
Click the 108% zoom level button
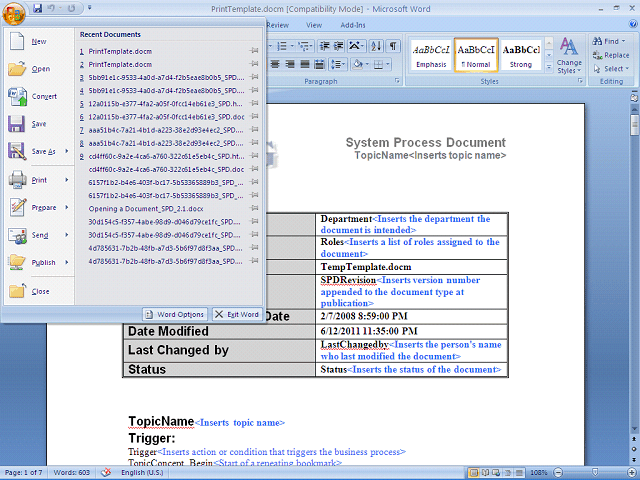(x=539, y=473)
